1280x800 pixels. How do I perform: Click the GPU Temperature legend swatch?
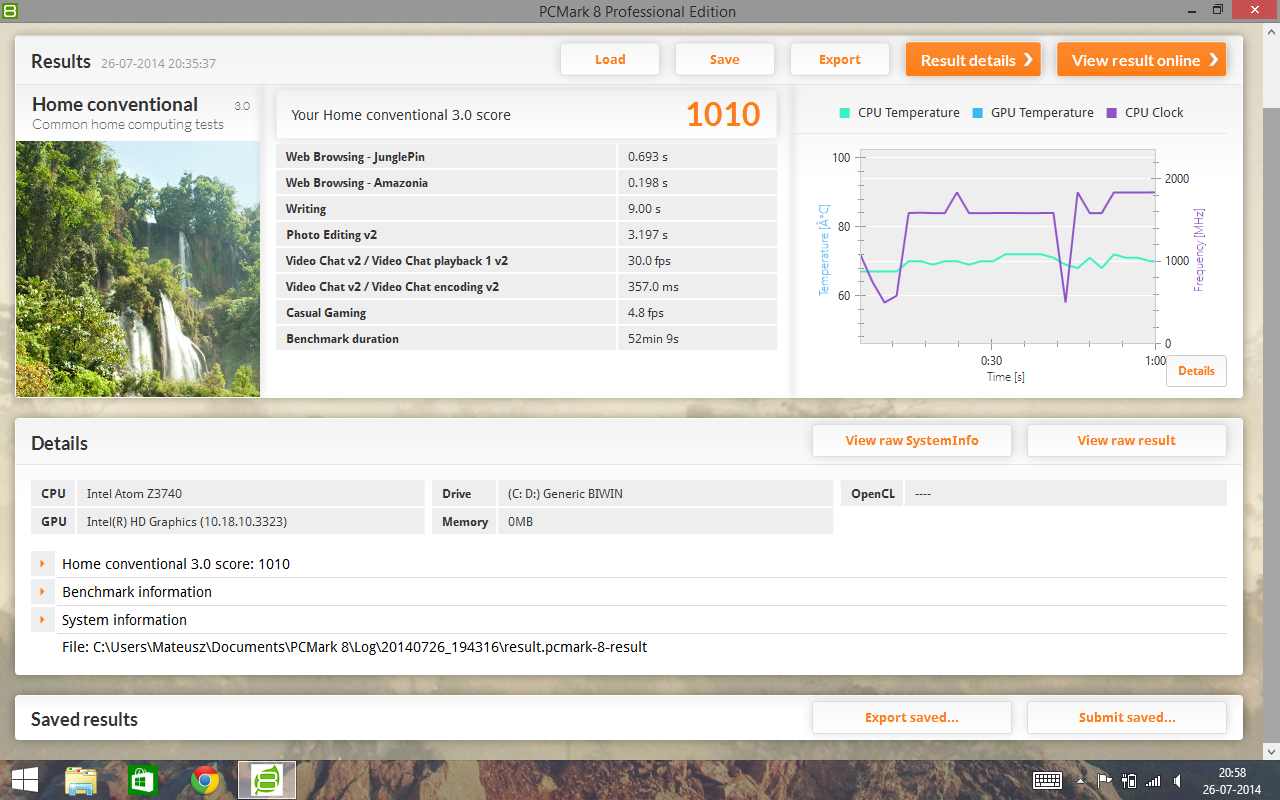[978, 113]
